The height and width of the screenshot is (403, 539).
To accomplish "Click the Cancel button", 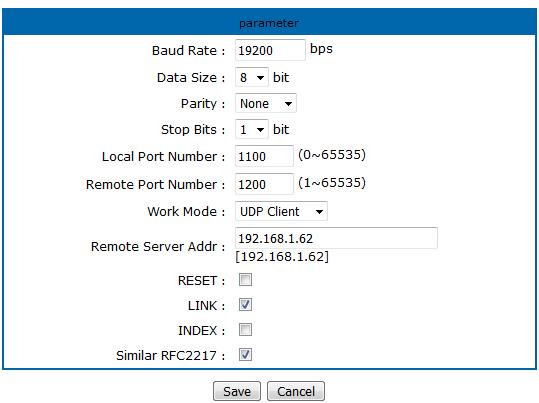I will coord(296,391).
